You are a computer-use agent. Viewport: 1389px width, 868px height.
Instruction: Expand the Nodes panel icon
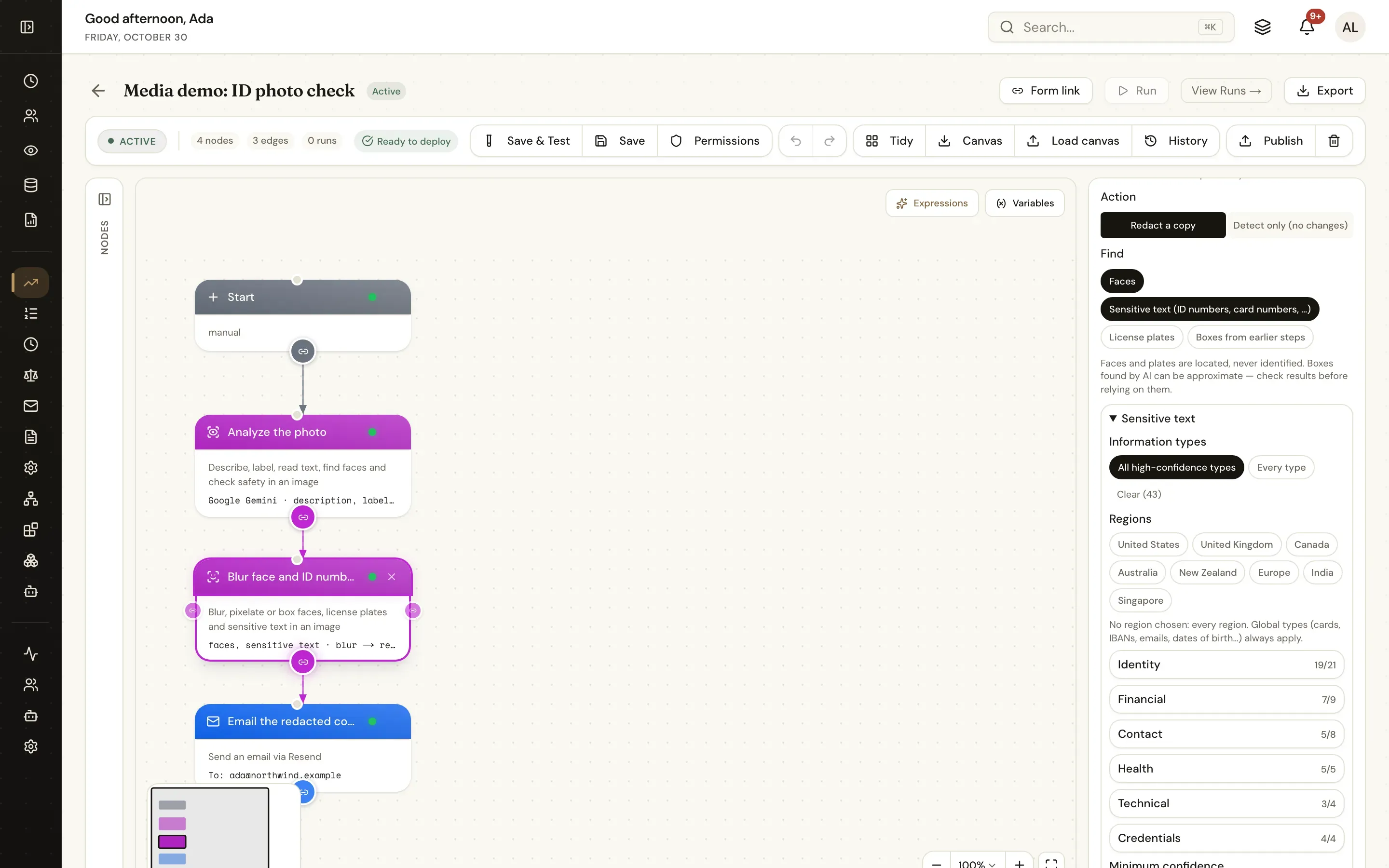coord(105,199)
